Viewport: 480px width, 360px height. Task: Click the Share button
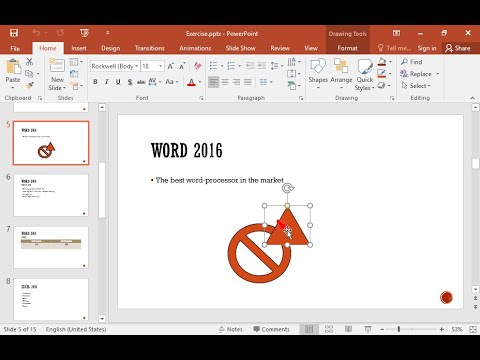[x=458, y=48]
